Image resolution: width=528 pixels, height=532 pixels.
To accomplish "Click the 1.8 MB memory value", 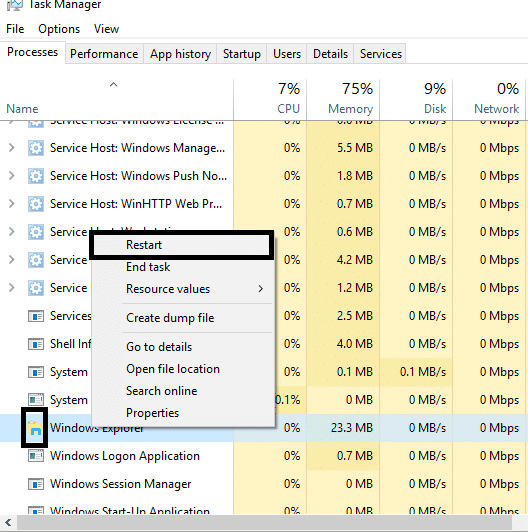I will (355, 176).
